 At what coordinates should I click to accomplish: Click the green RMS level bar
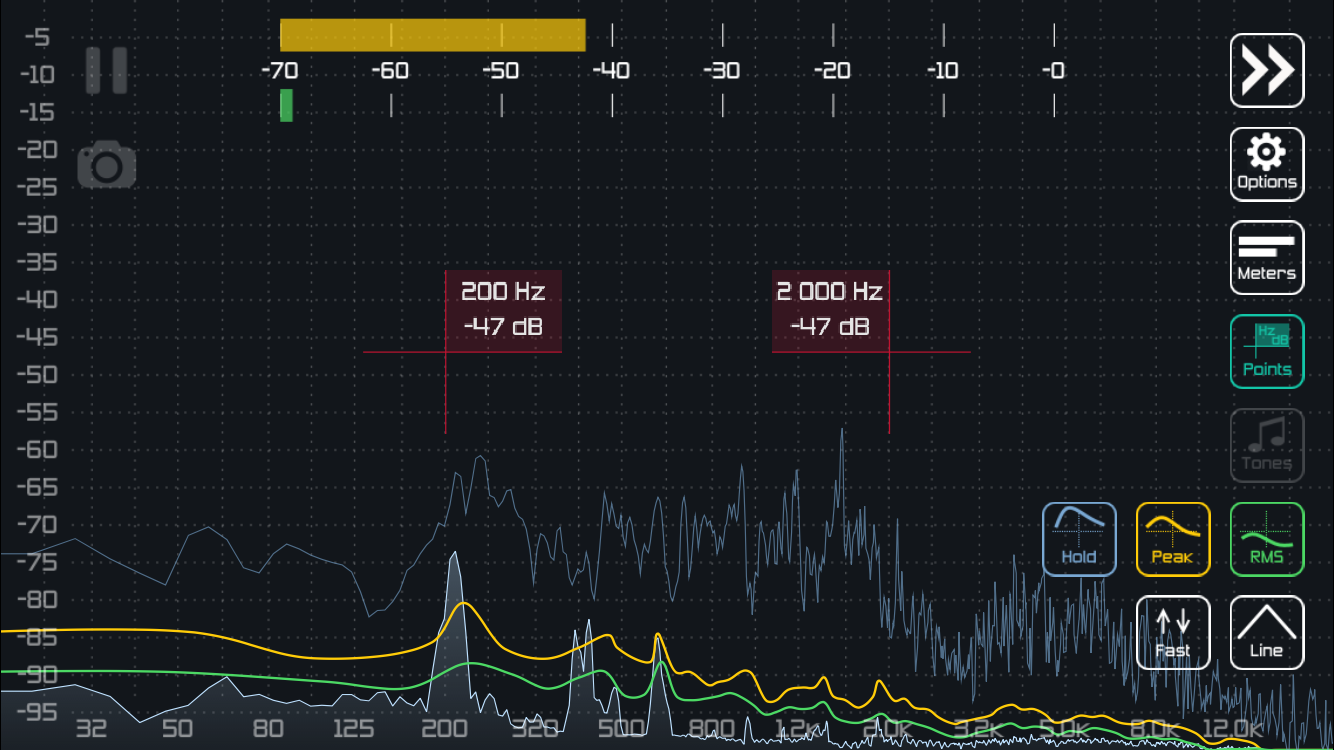pos(286,105)
